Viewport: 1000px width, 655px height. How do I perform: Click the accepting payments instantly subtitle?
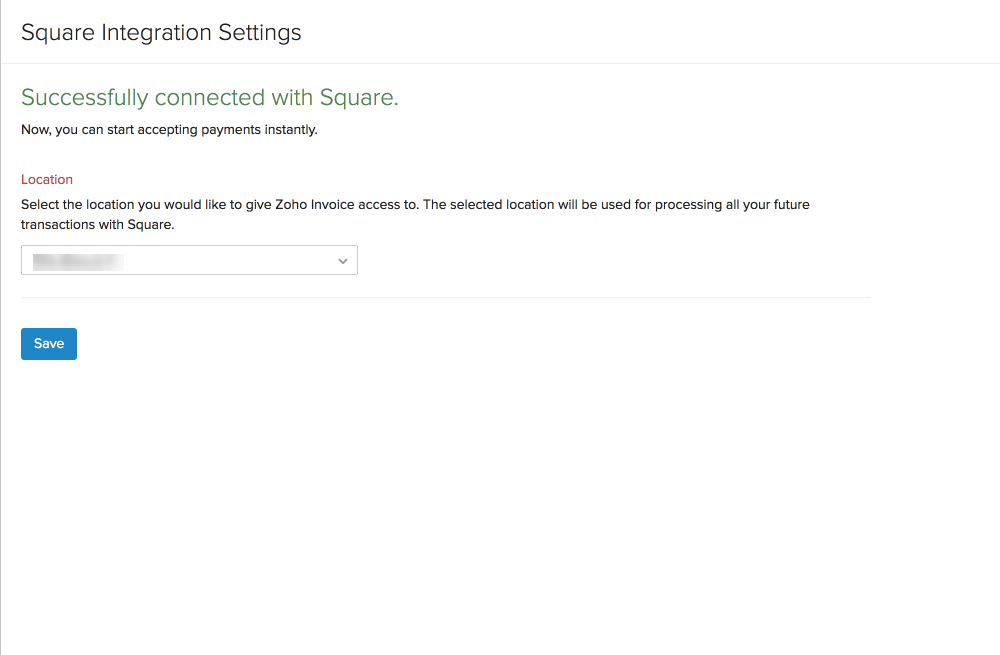click(x=168, y=129)
